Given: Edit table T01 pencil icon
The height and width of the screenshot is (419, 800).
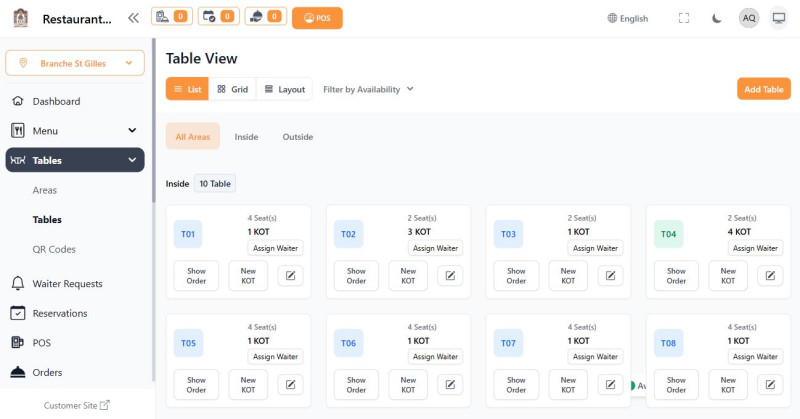Looking at the screenshot, I should coord(290,276).
